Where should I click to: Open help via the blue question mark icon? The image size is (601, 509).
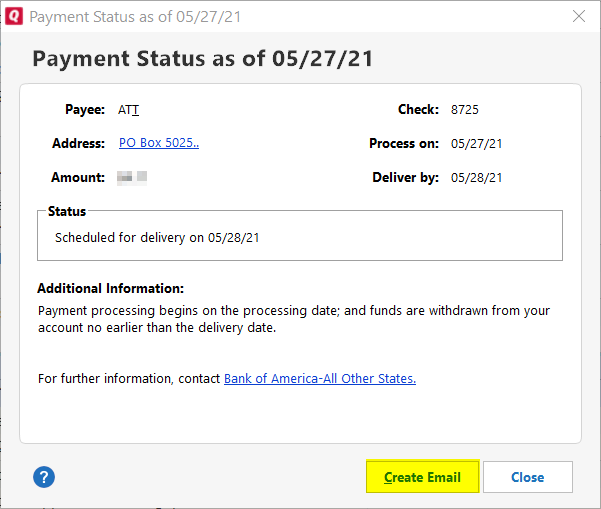(44, 477)
